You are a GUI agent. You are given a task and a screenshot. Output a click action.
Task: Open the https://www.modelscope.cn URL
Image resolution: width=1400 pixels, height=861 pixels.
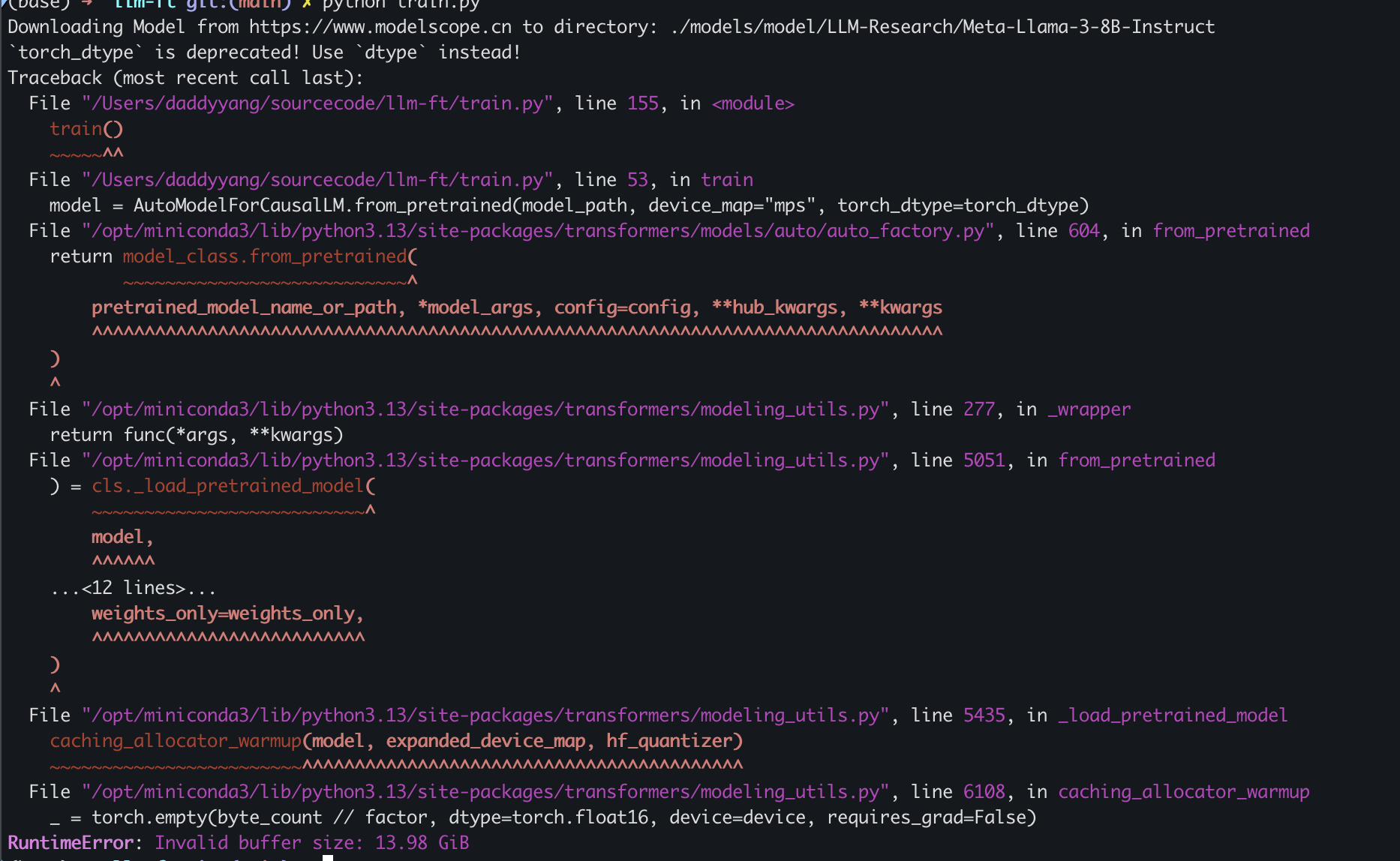(x=380, y=27)
